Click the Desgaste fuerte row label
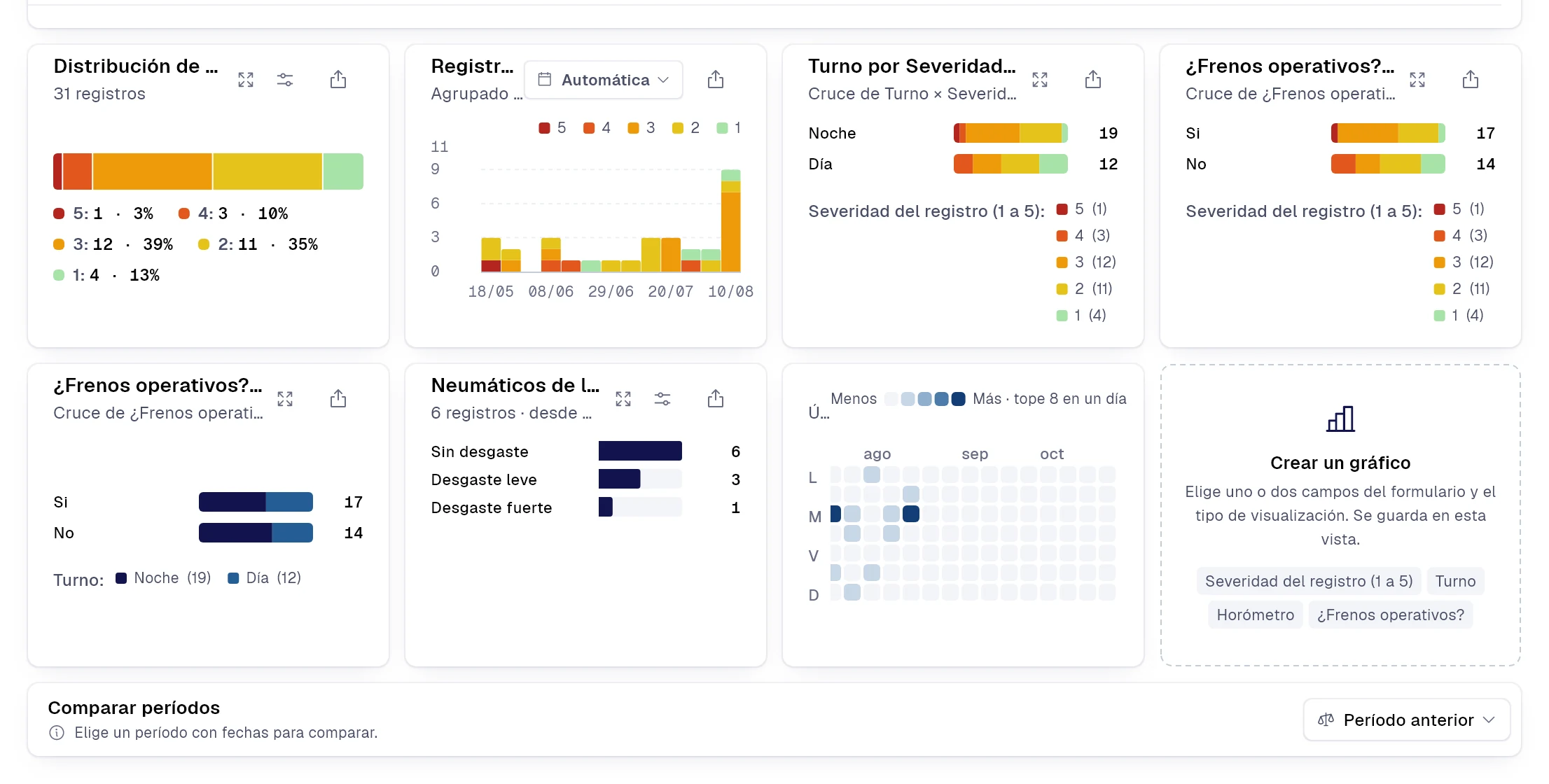This screenshot has height=784, width=1549. point(492,508)
